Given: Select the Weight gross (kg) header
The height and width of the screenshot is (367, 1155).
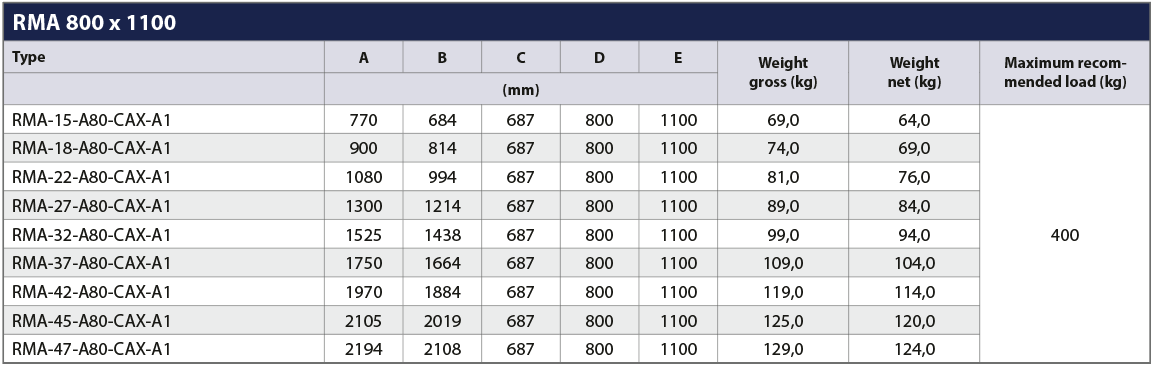Looking at the screenshot, I should coord(783,73).
